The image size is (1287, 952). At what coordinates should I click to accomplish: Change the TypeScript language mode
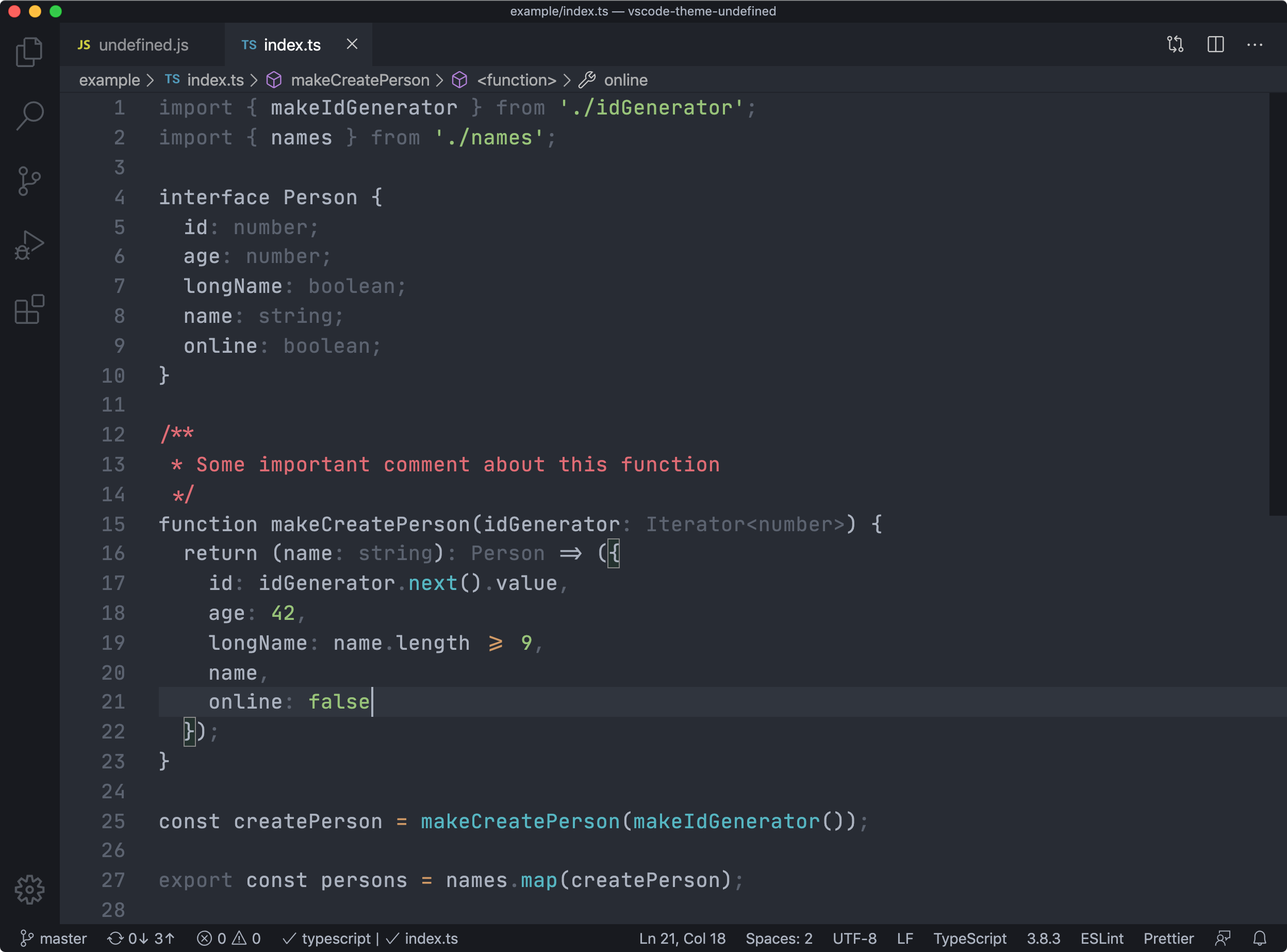click(969, 938)
